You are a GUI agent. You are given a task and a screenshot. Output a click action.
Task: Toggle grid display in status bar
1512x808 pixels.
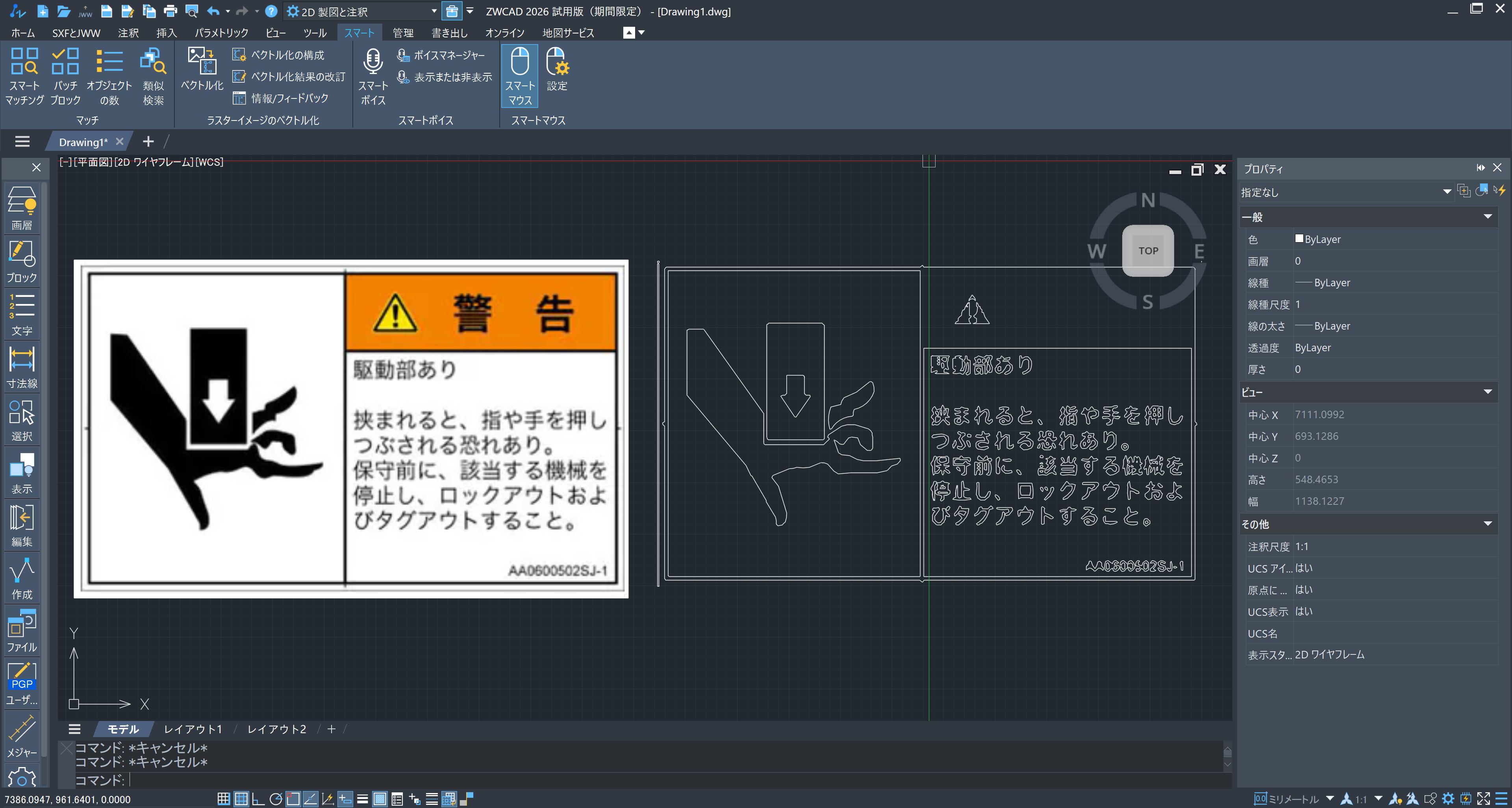click(x=241, y=799)
